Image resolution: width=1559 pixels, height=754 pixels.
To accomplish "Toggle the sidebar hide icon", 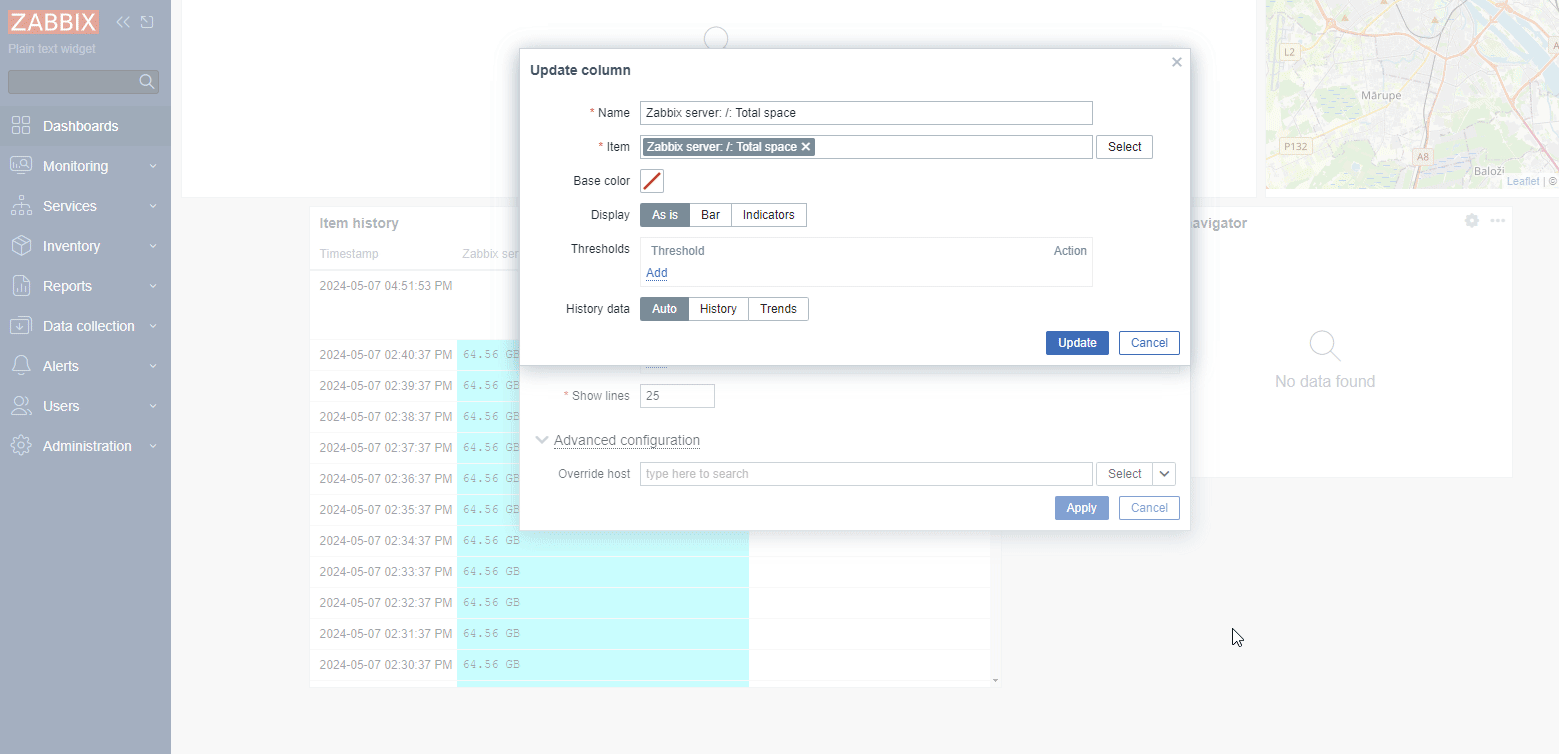I will pos(147,22).
